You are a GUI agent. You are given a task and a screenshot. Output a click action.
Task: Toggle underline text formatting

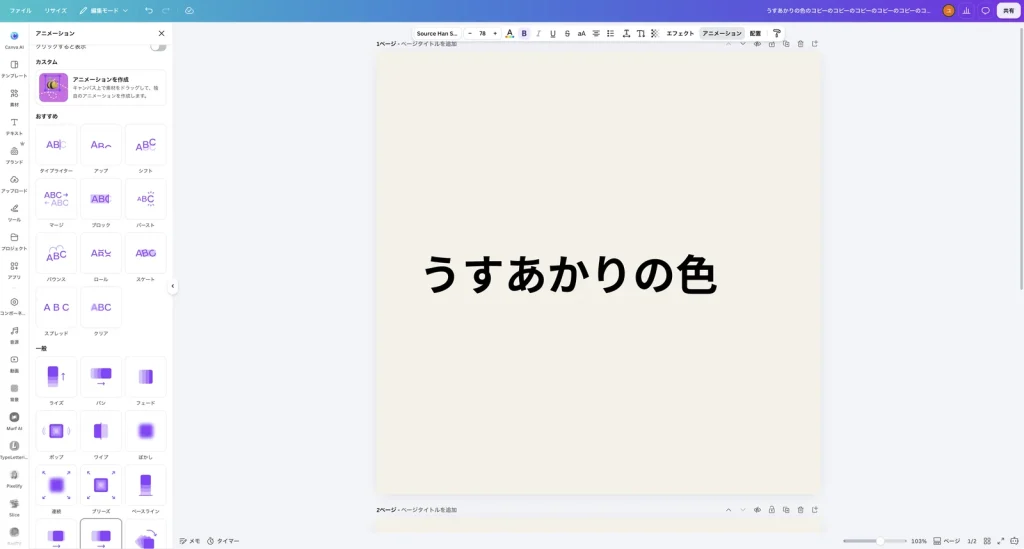coord(552,33)
